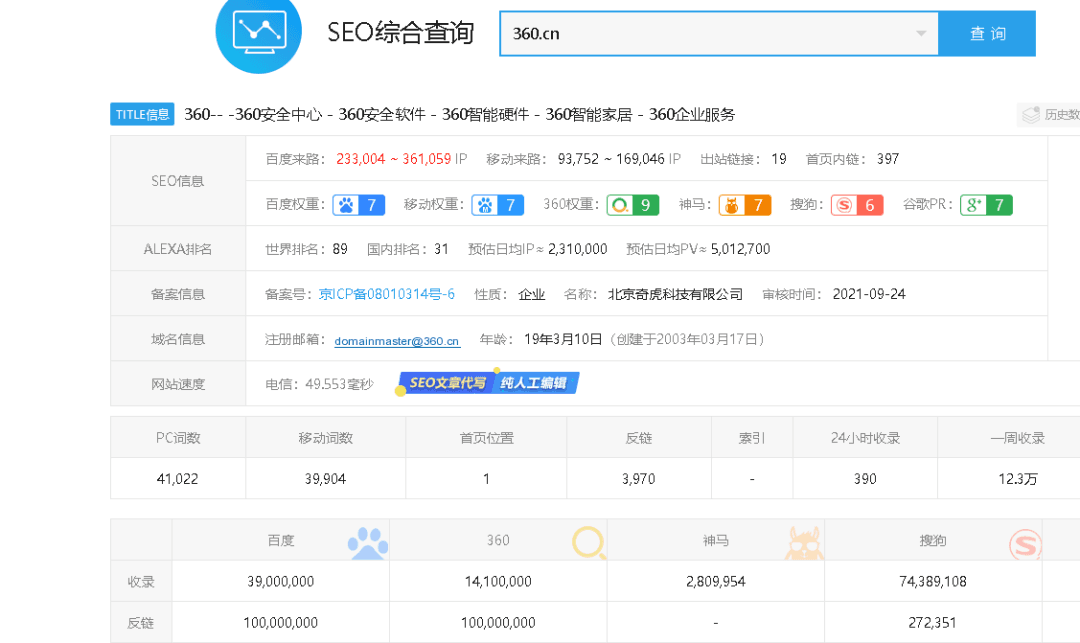Viewport: 1080px width, 643px height.
Task: Click the 神马 收录 value 2,809,954
Action: (x=716, y=582)
